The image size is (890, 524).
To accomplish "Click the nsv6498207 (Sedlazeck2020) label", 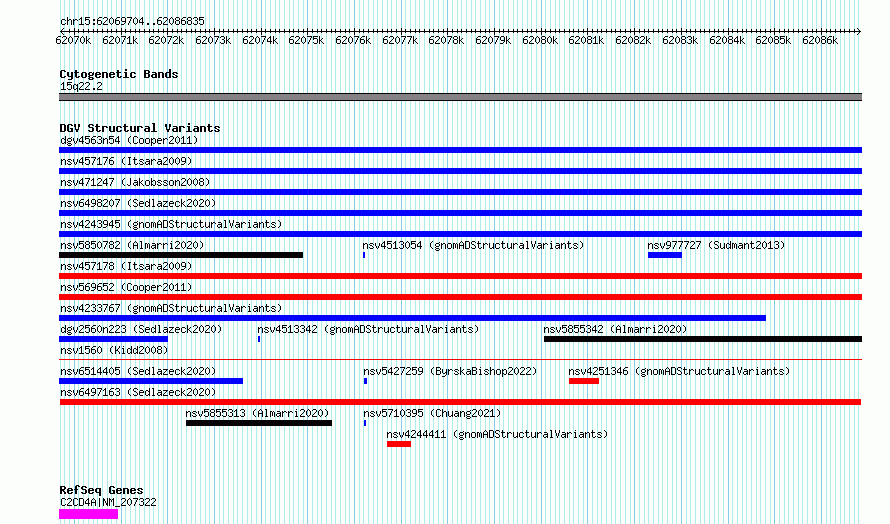I will click(138, 203).
